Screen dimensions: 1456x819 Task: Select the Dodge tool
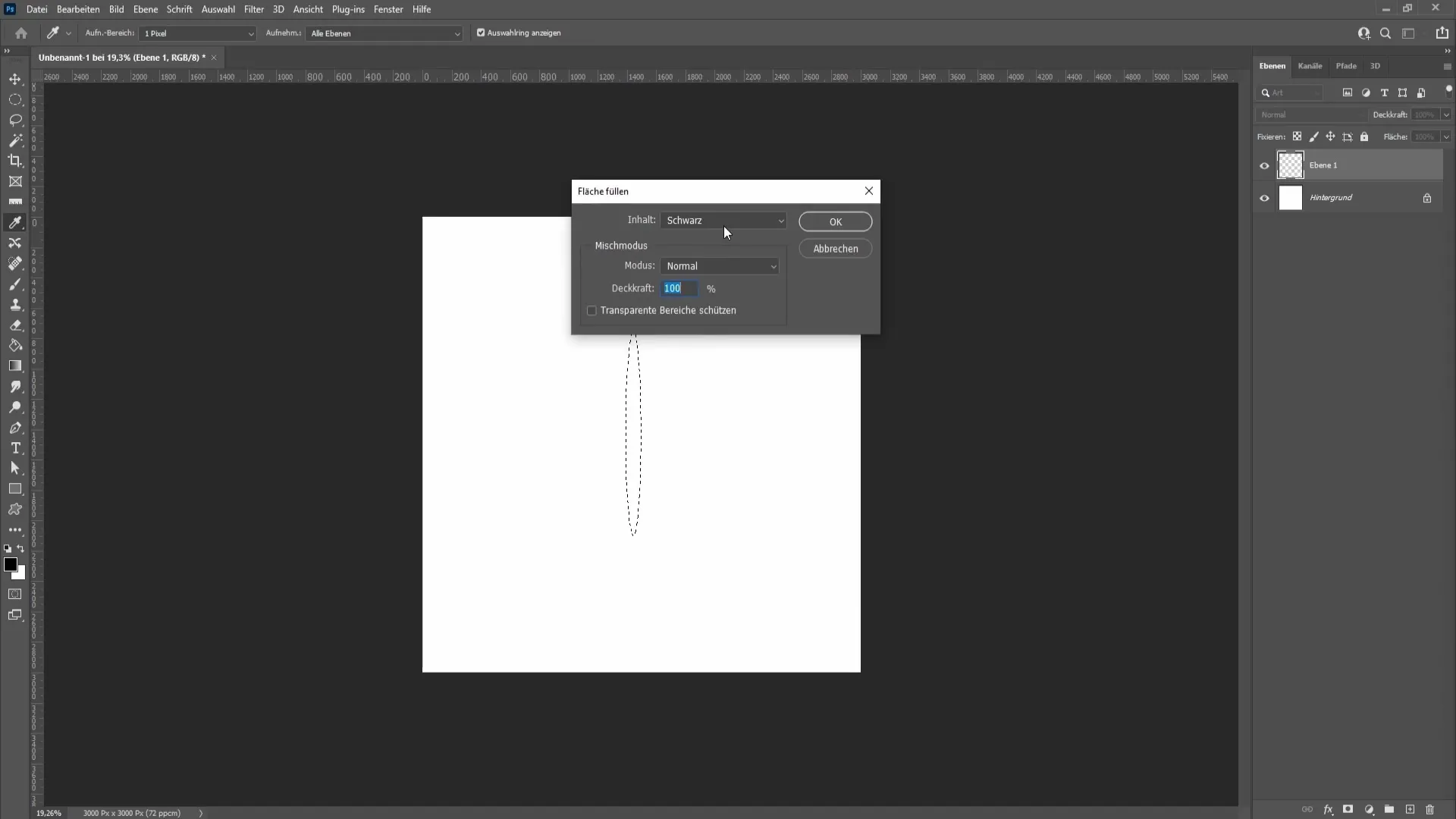tap(15, 407)
